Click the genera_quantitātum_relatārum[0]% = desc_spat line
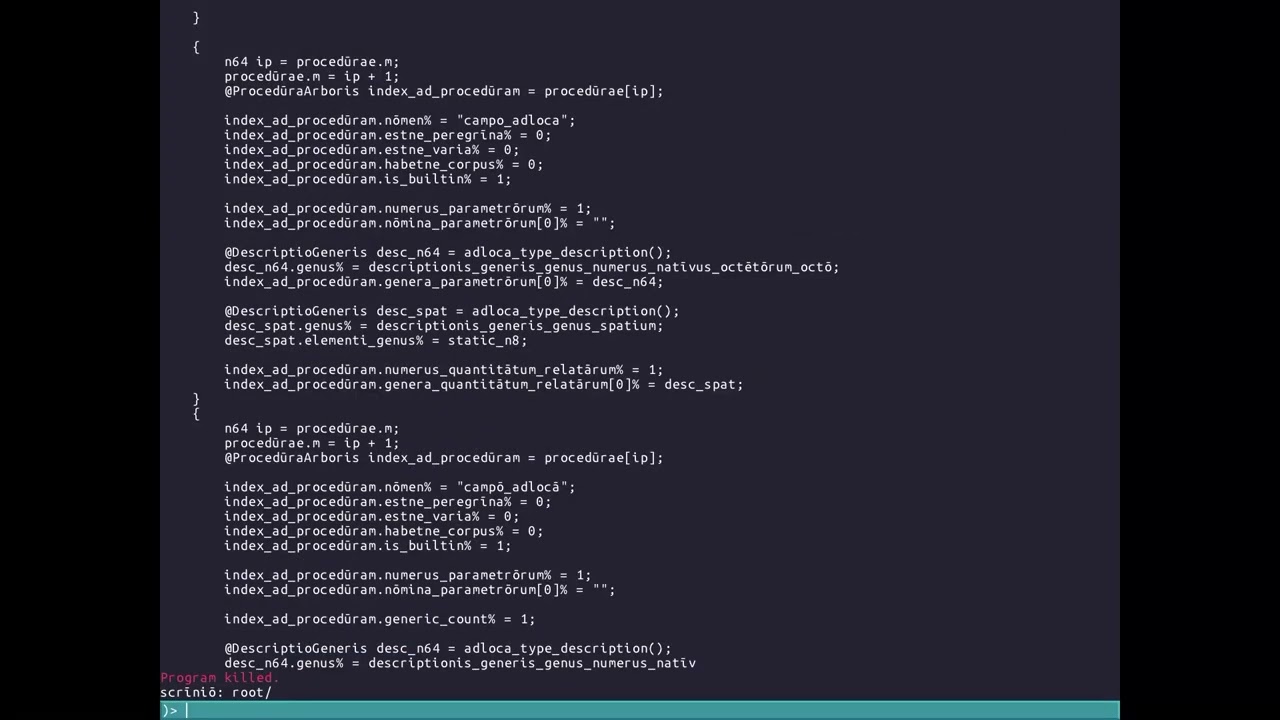Screen dimensions: 1280x720 [x=484, y=384]
